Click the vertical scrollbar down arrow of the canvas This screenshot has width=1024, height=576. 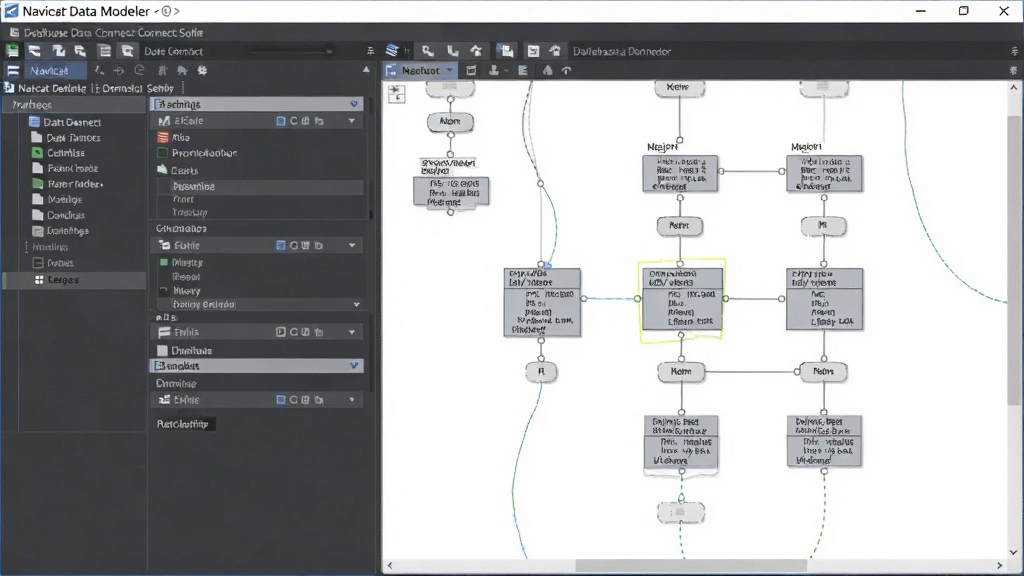1014,552
